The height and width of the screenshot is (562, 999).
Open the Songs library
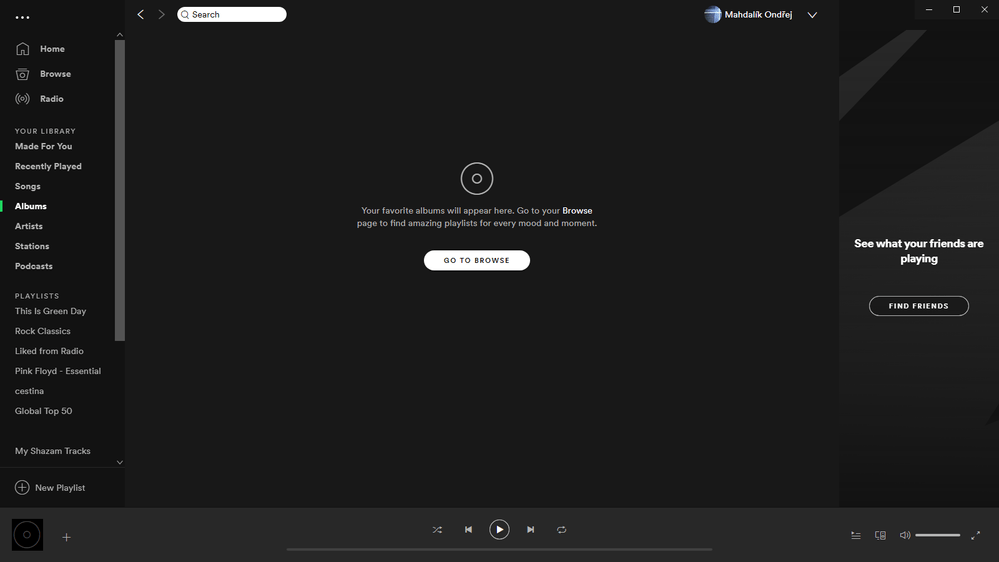click(x=27, y=186)
